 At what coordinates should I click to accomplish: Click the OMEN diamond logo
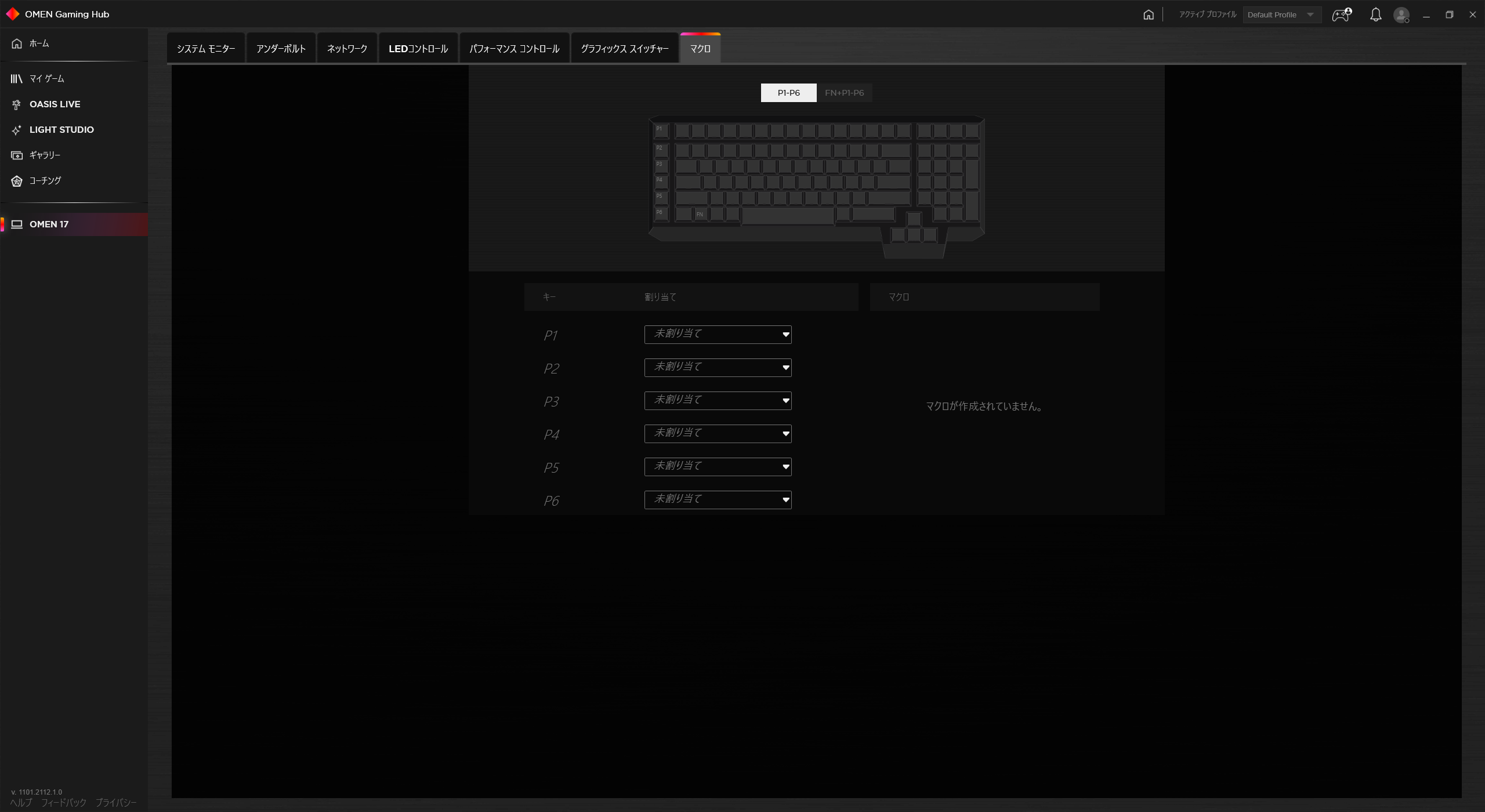click(12, 14)
